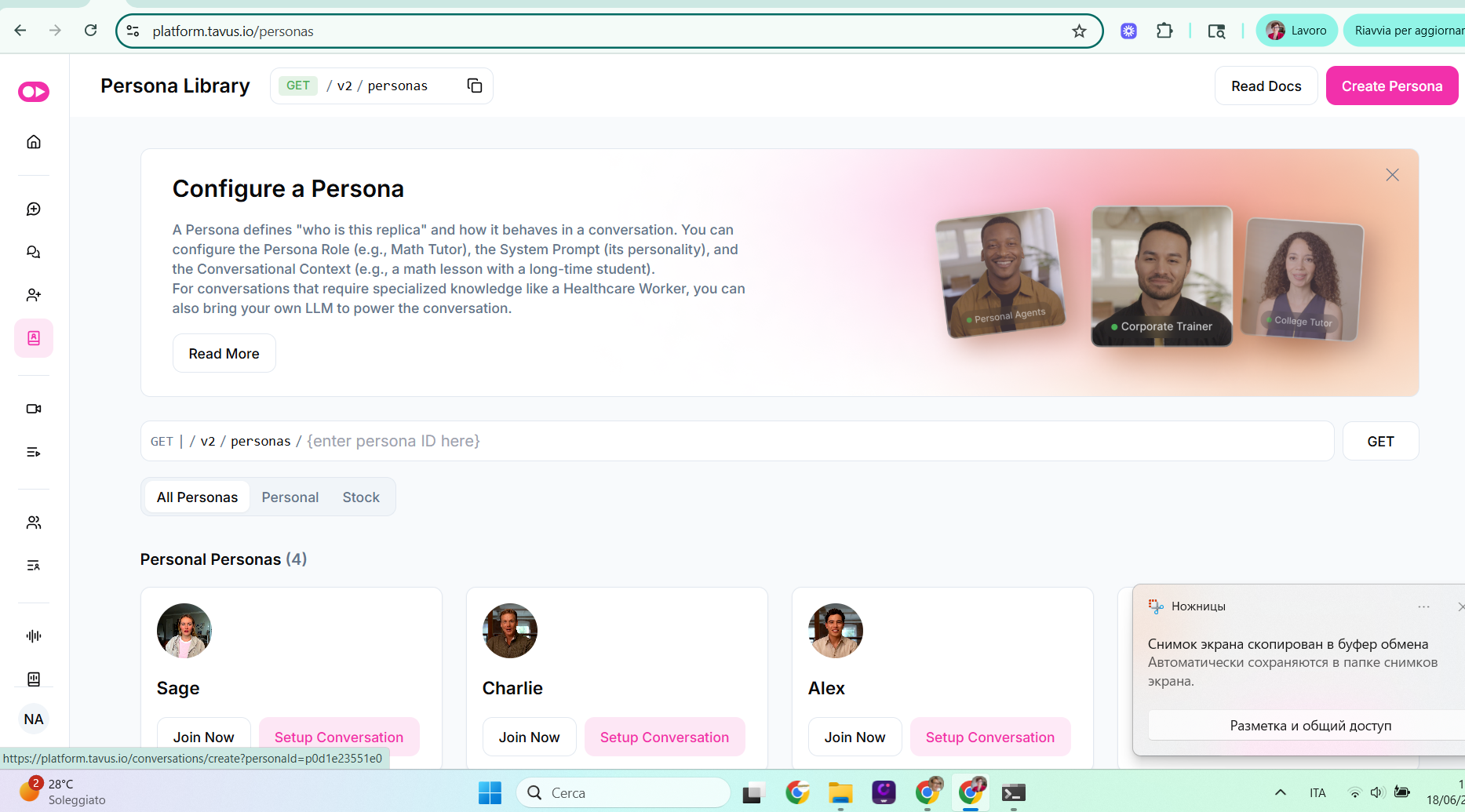Select the Persona Library sidebar icon
This screenshot has height=812, width=1465.
pyautogui.click(x=34, y=338)
